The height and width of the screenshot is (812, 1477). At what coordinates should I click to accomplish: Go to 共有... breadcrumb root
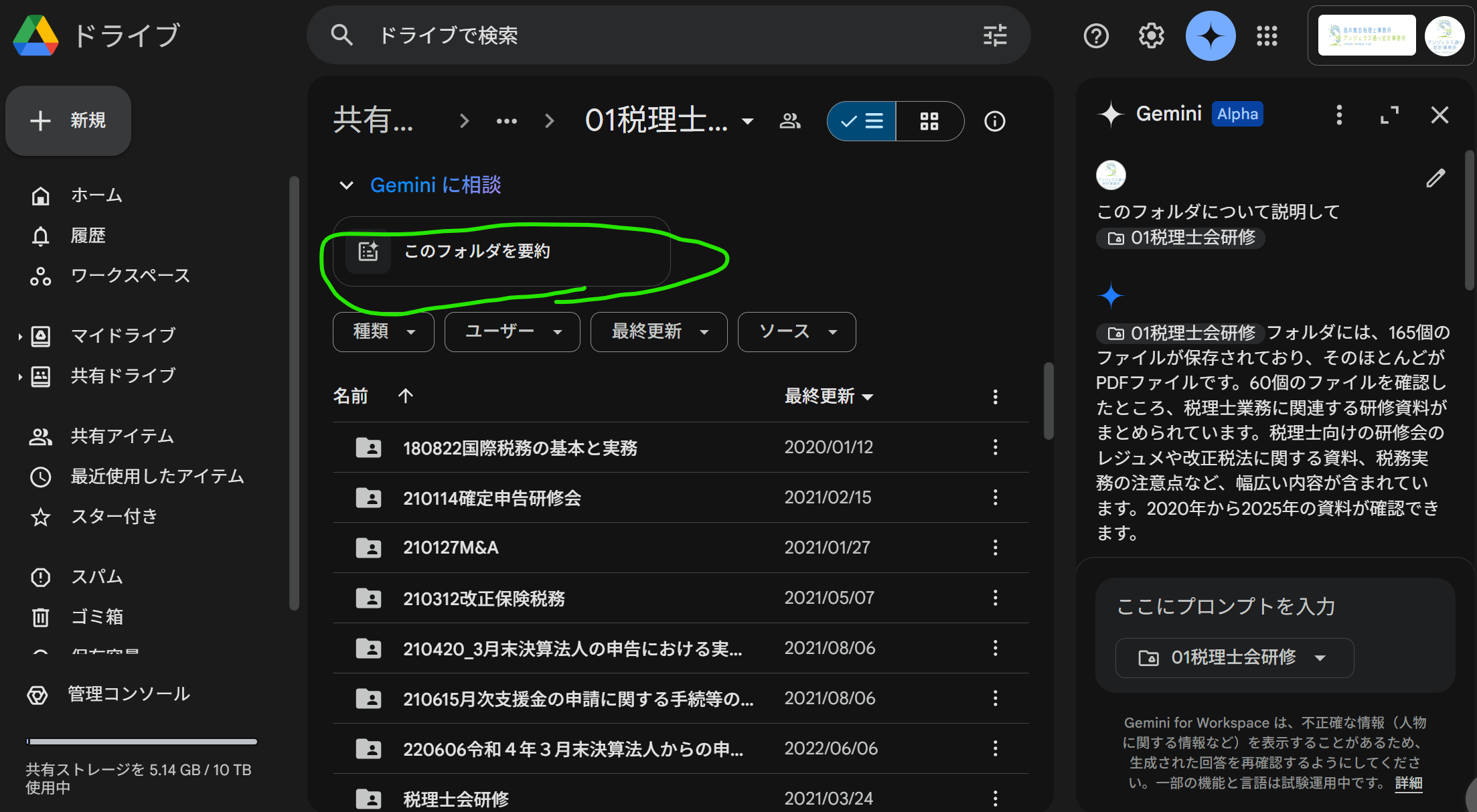tap(373, 121)
